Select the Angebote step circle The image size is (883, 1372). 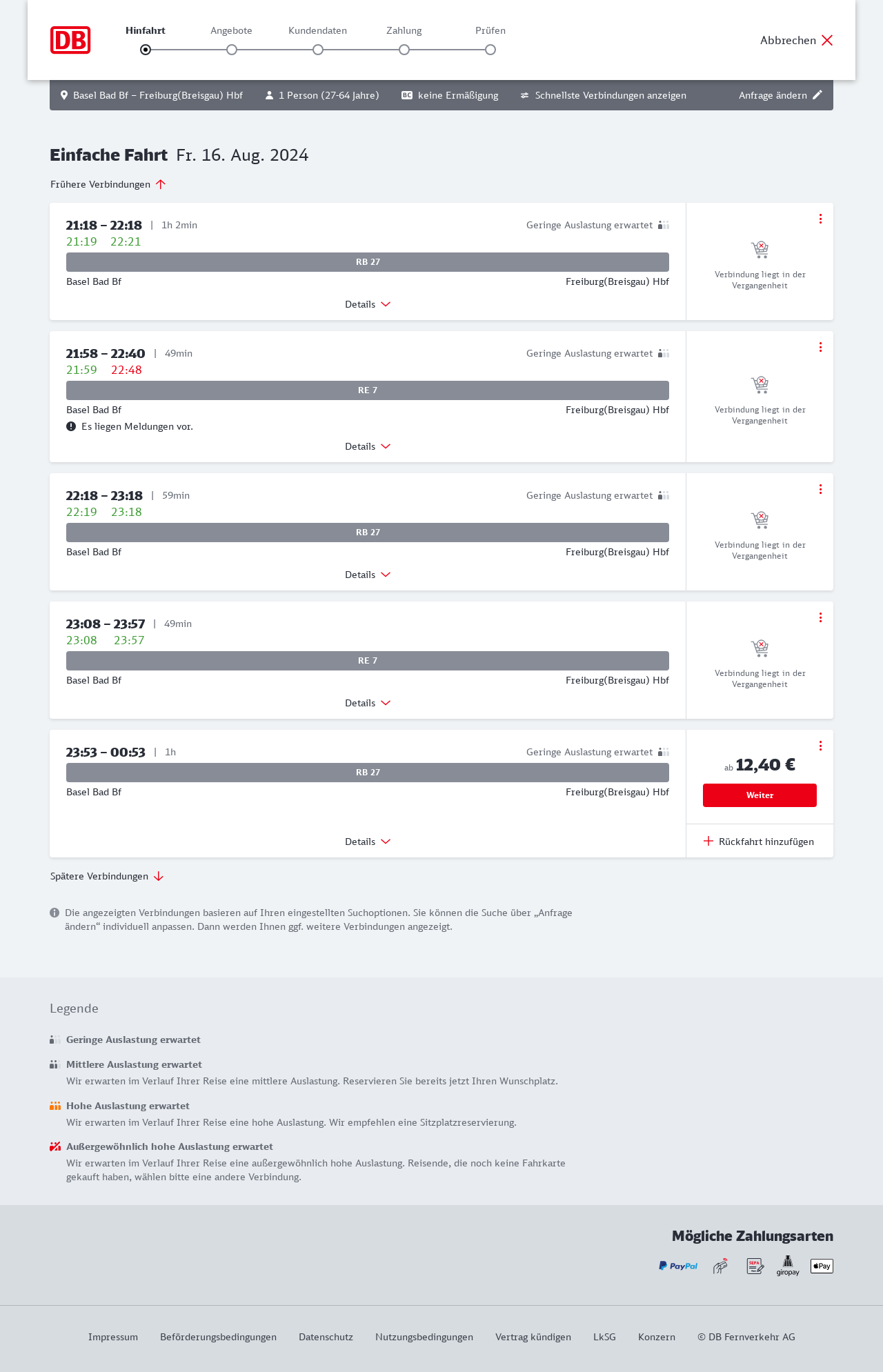click(232, 50)
